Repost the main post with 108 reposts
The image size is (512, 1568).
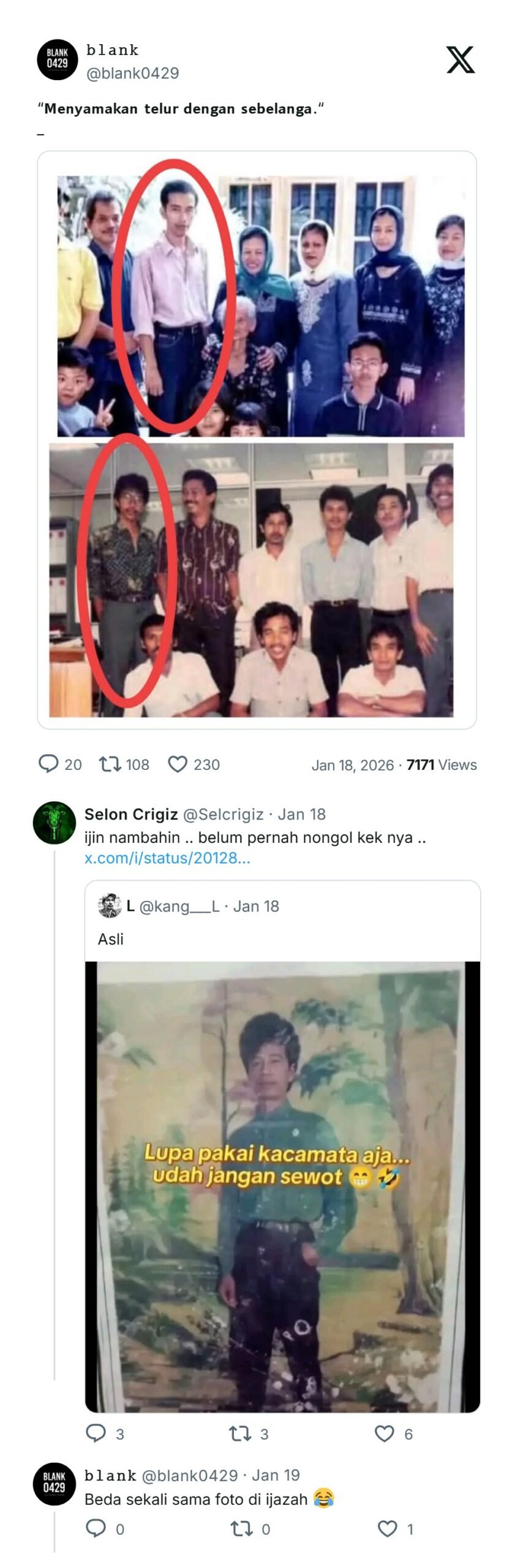(110, 764)
